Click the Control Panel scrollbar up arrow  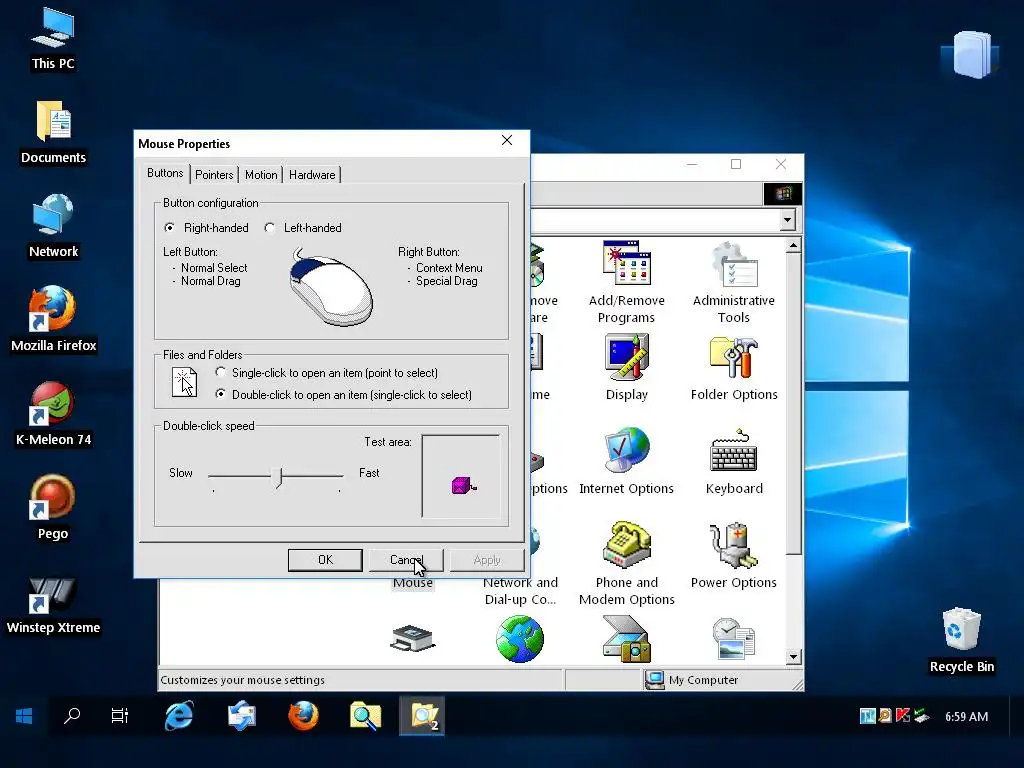793,246
